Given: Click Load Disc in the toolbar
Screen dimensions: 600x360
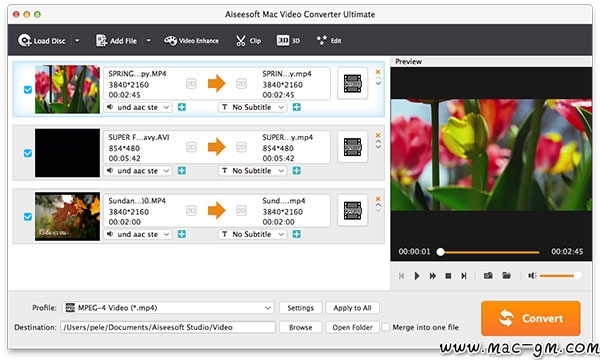Looking at the screenshot, I should [x=42, y=41].
